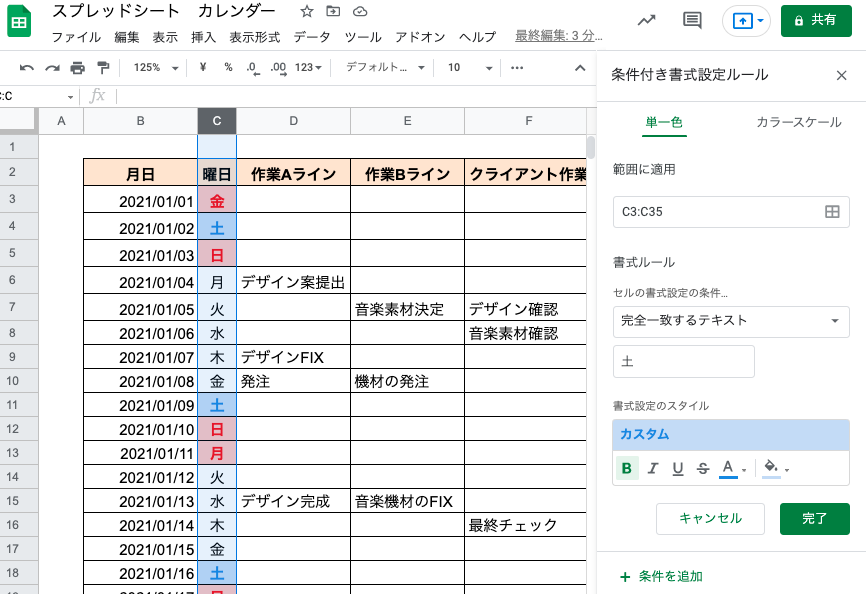This screenshot has width=866, height=594.
Task: Open the fill color picker in style
Action: (775, 468)
